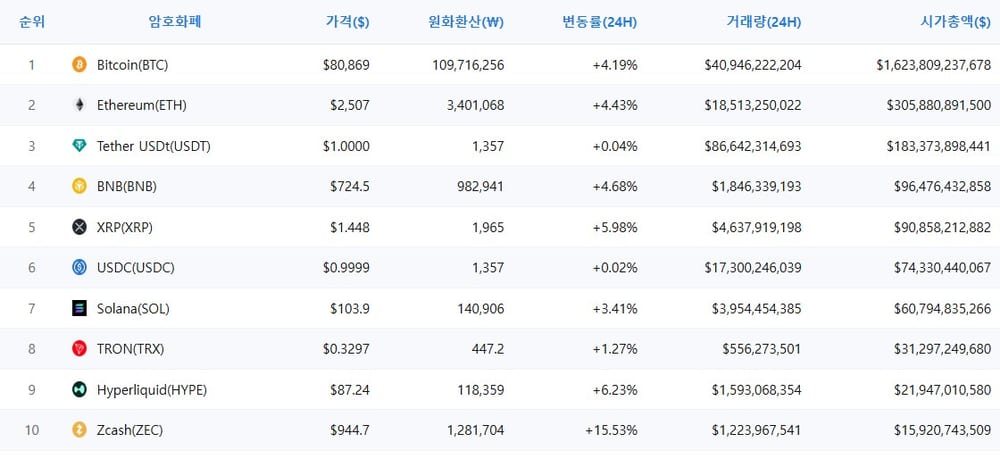Select Bitcoin won value 109,716,256
The width and height of the screenshot is (1000, 459).
[468, 65]
